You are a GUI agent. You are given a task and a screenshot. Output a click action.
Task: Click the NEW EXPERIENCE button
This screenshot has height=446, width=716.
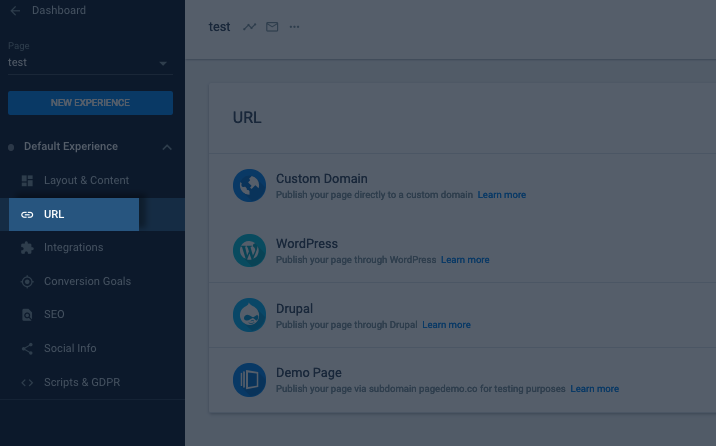[x=90, y=103]
